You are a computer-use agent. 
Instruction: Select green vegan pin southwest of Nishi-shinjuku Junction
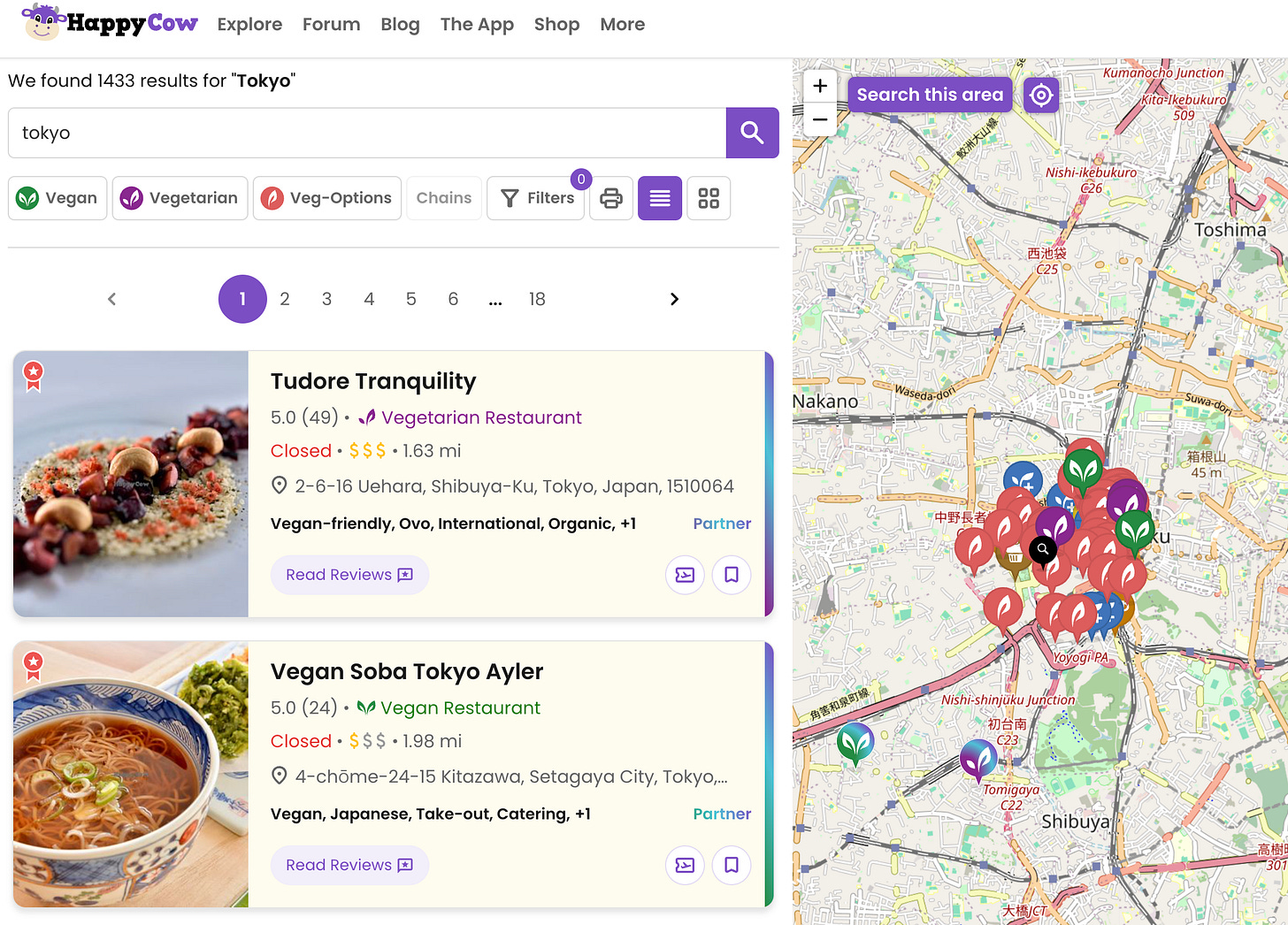click(855, 743)
